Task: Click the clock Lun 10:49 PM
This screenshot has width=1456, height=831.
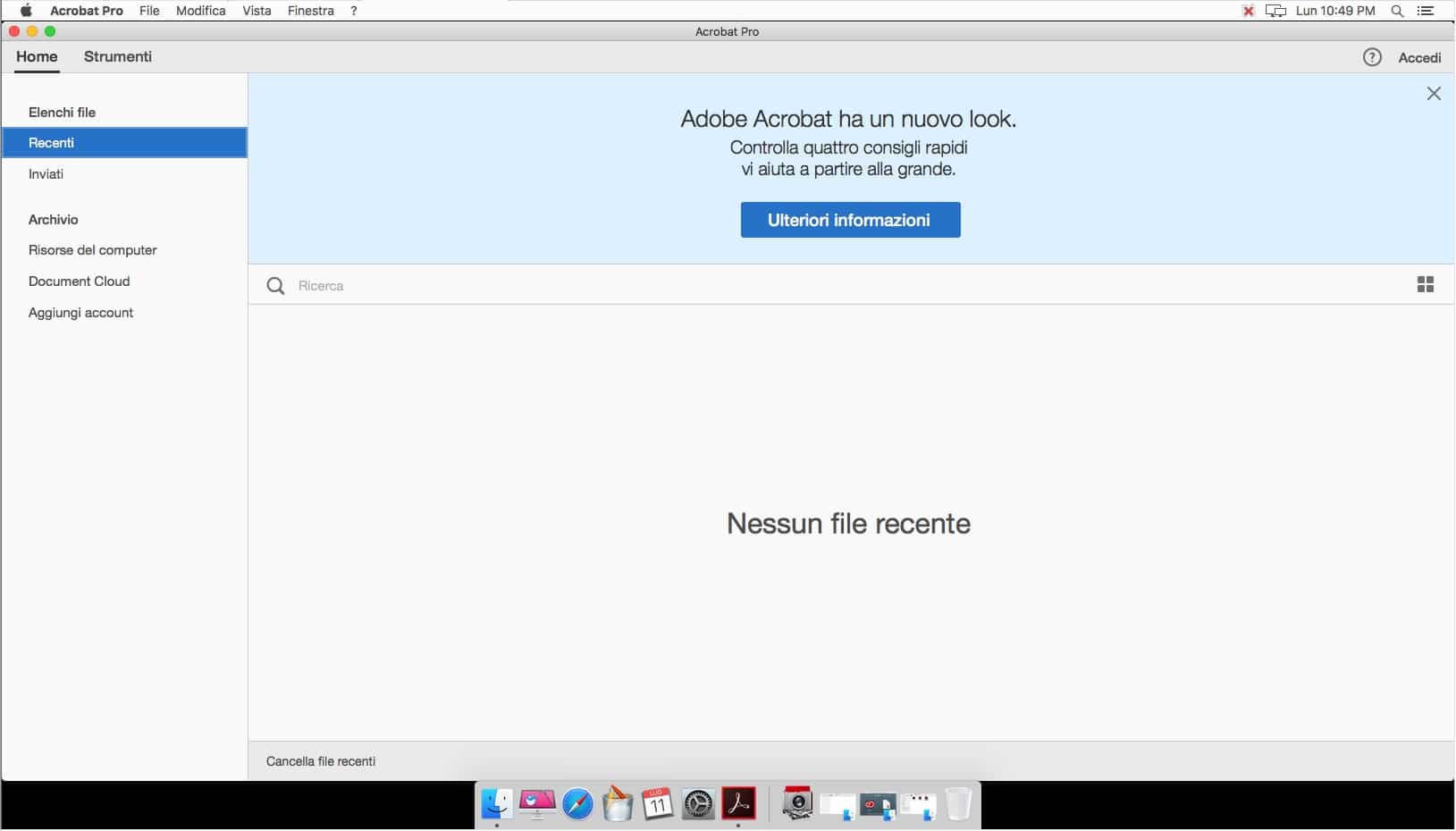Action: [1335, 11]
